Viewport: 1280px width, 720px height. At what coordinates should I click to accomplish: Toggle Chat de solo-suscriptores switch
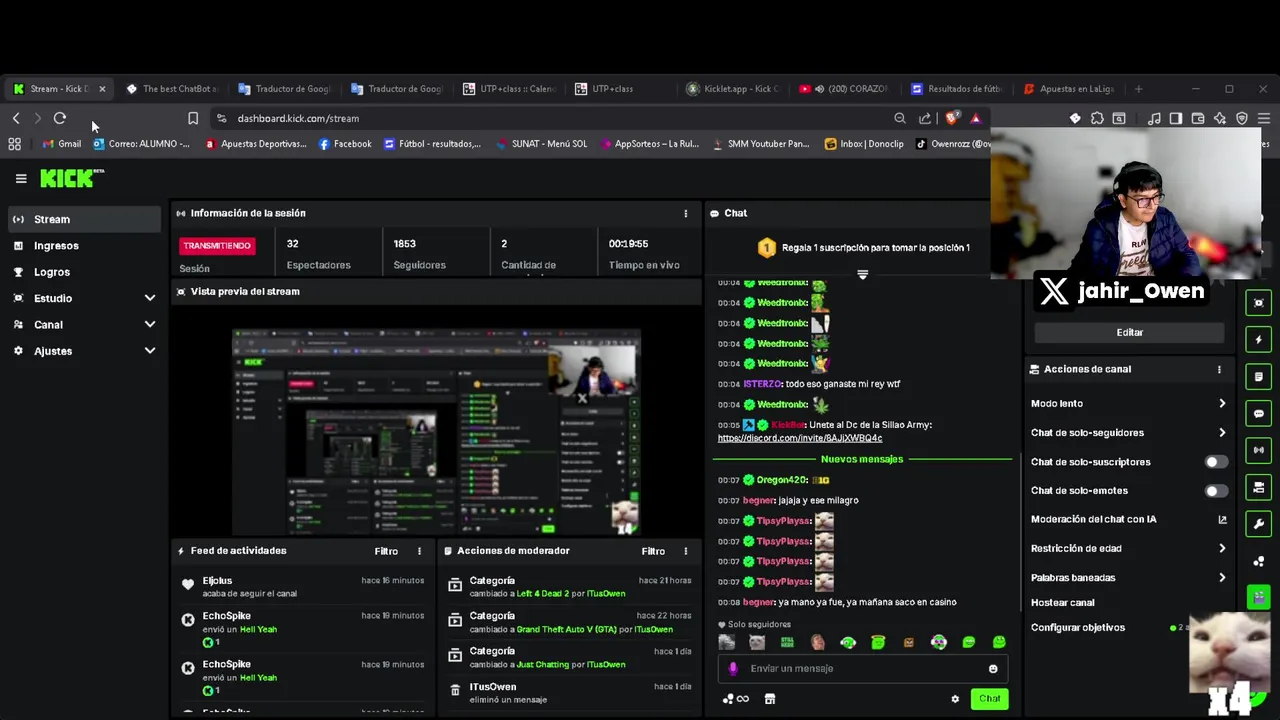[1216, 462]
